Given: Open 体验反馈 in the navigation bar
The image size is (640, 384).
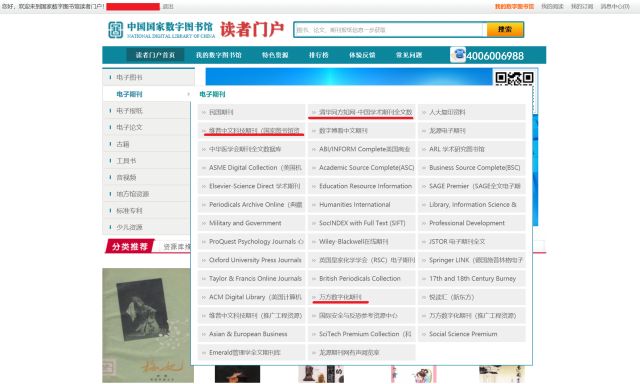Looking at the screenshot, I should click(x=362, y=55).
